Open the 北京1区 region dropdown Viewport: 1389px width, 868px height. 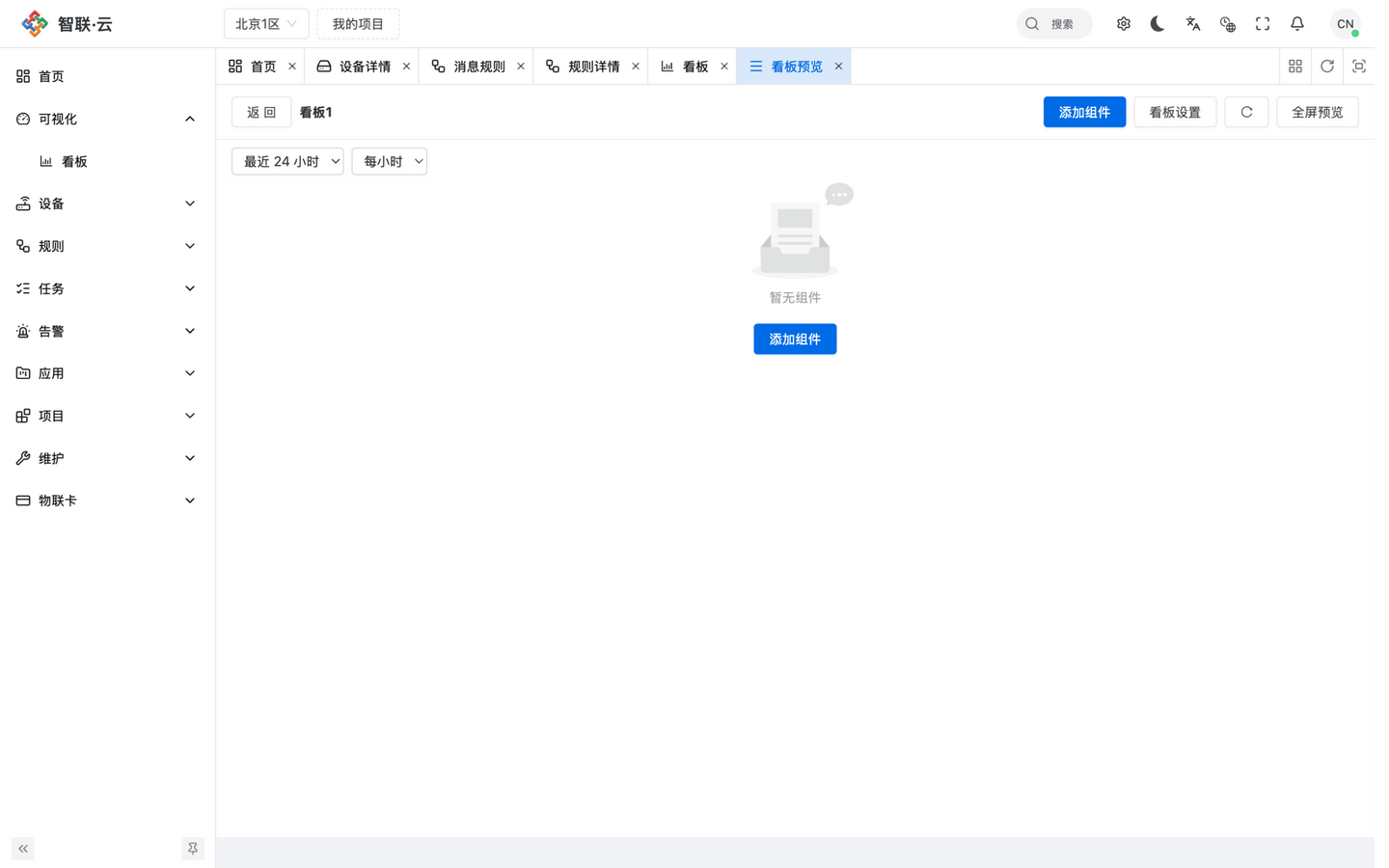(266, 24)
